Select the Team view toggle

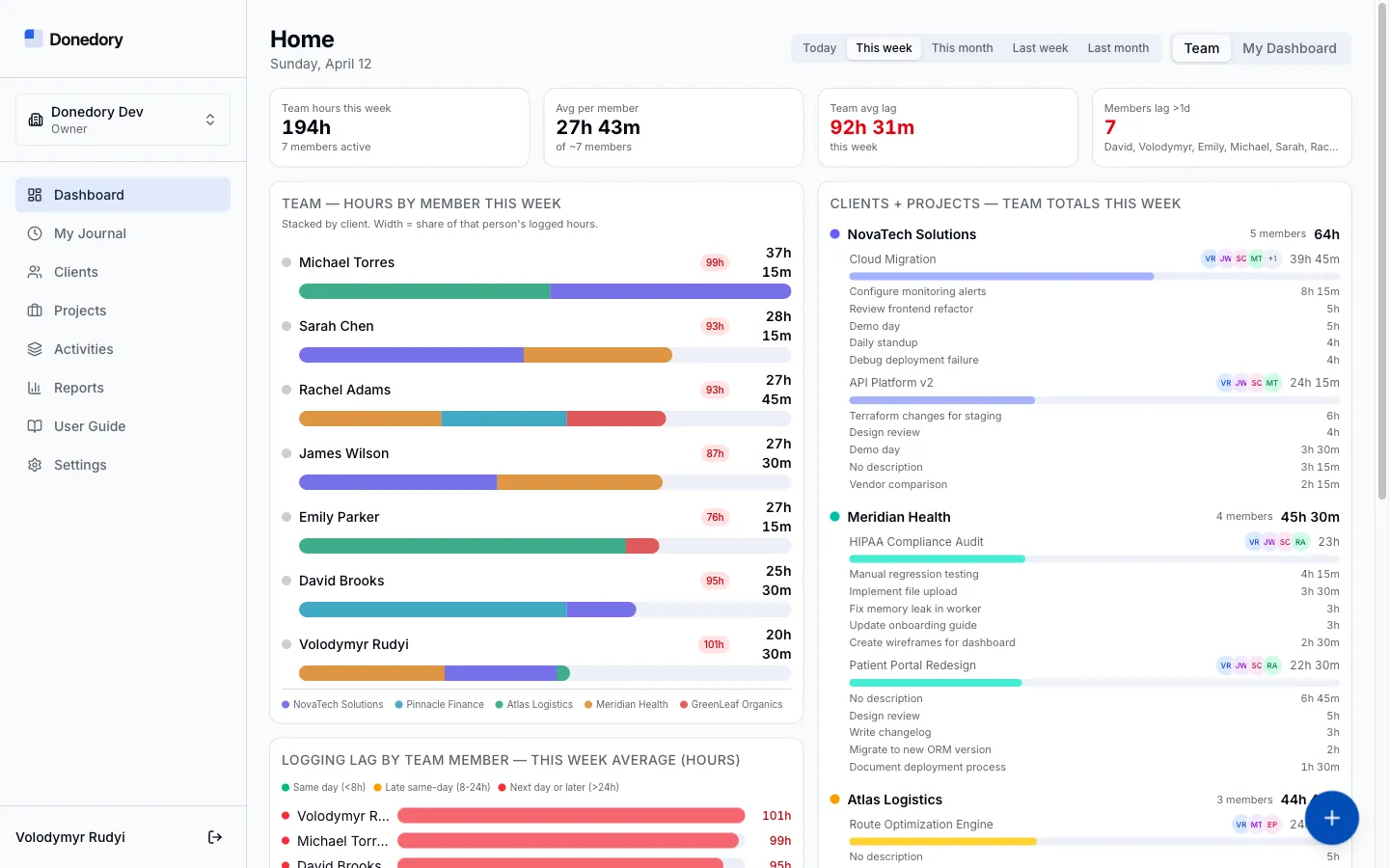coord(1201,48)
